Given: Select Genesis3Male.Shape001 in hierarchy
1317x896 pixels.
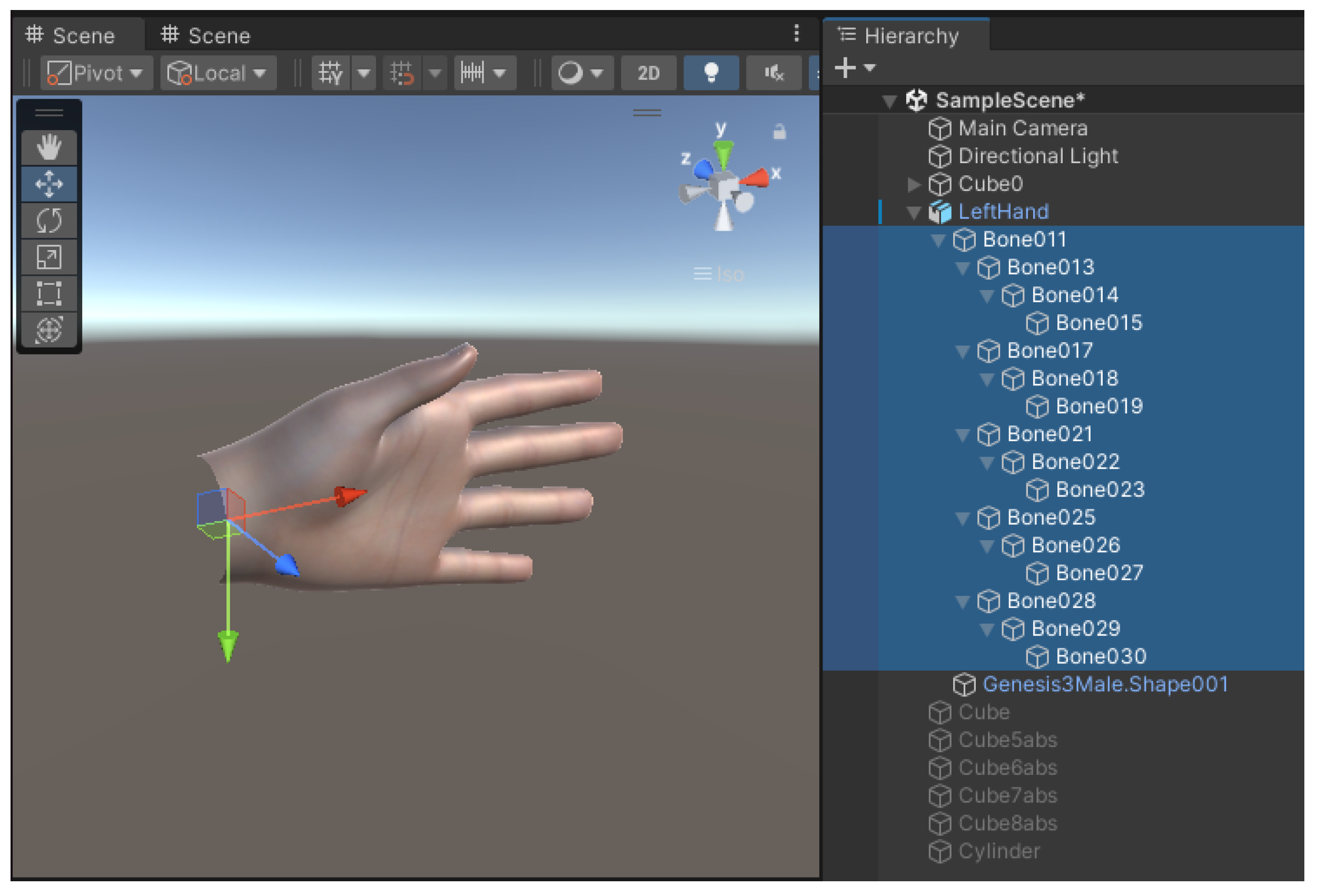Looking at the screenshot, I should pyautogui.click(x=1105, y=685).
